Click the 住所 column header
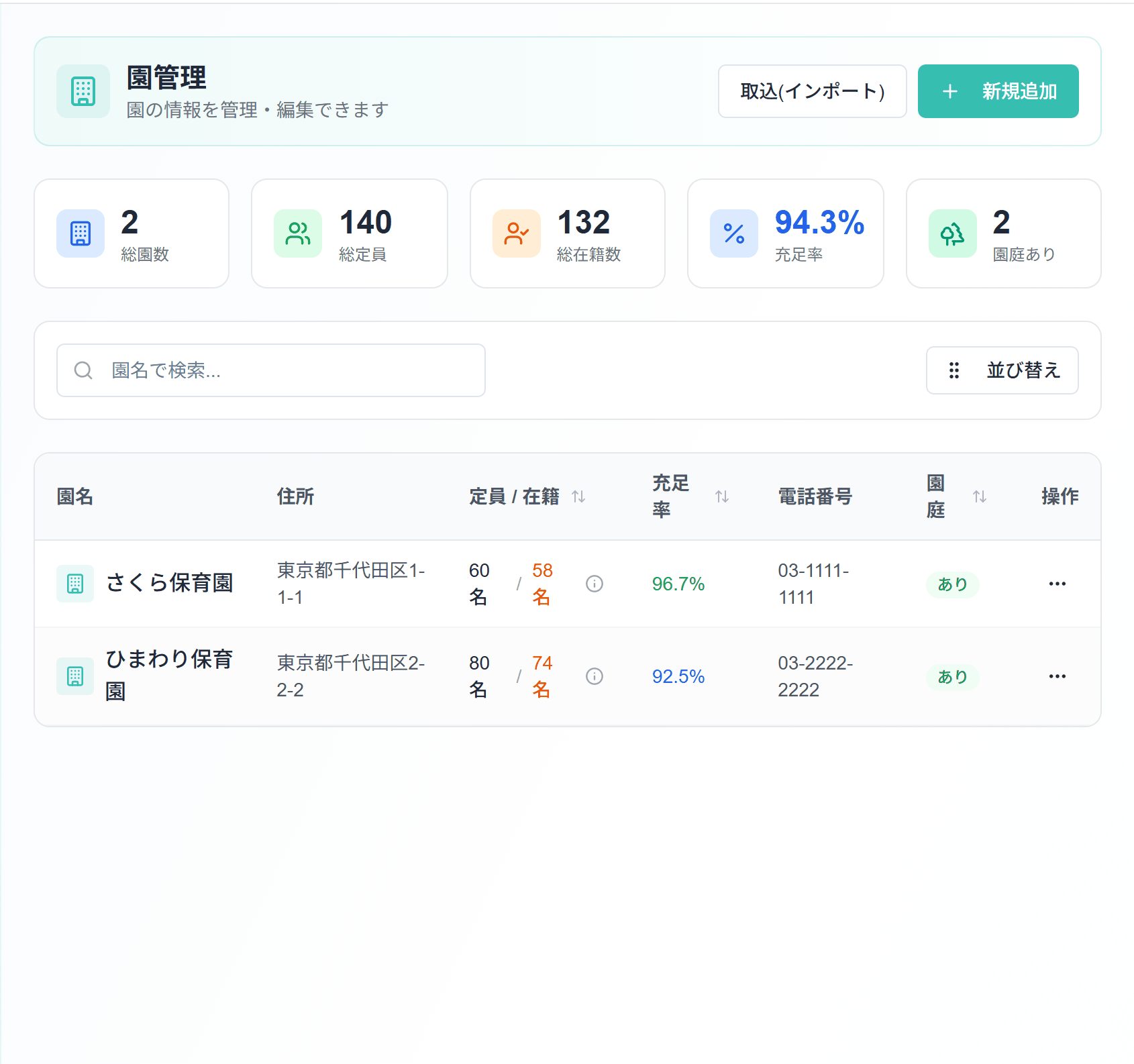The image size is (1134, 1064). click(295, 496)
